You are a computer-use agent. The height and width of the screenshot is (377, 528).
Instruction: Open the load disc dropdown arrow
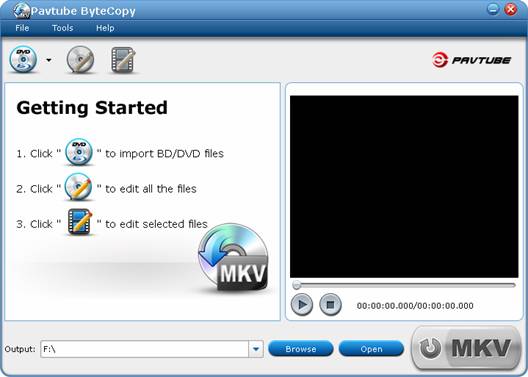pos(49,60)
